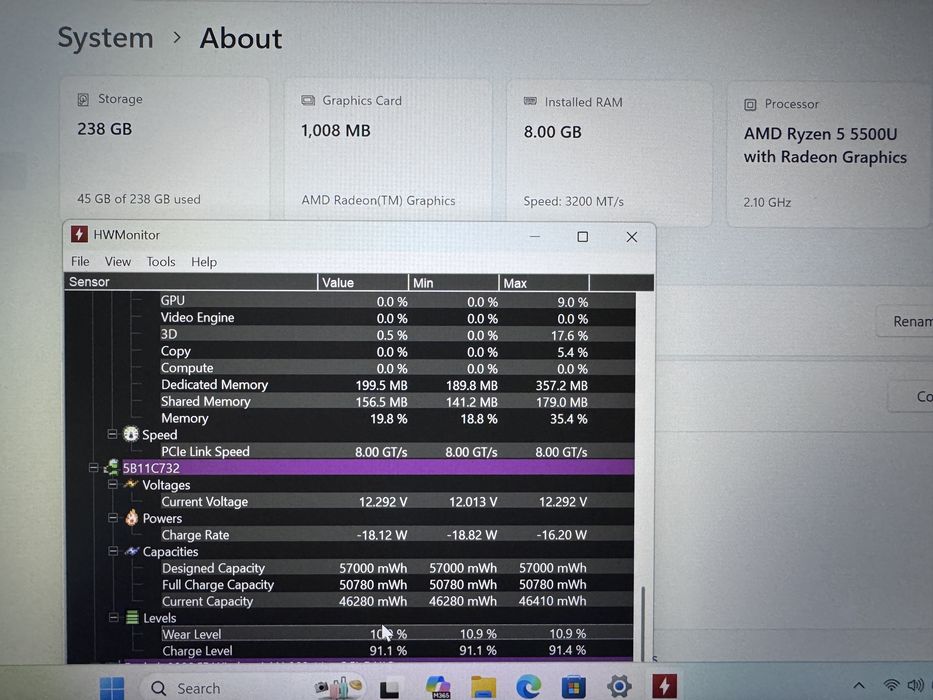Click the HWMonitor vertical scrollbar thumb
933x700 pixels.
(643, 623)
